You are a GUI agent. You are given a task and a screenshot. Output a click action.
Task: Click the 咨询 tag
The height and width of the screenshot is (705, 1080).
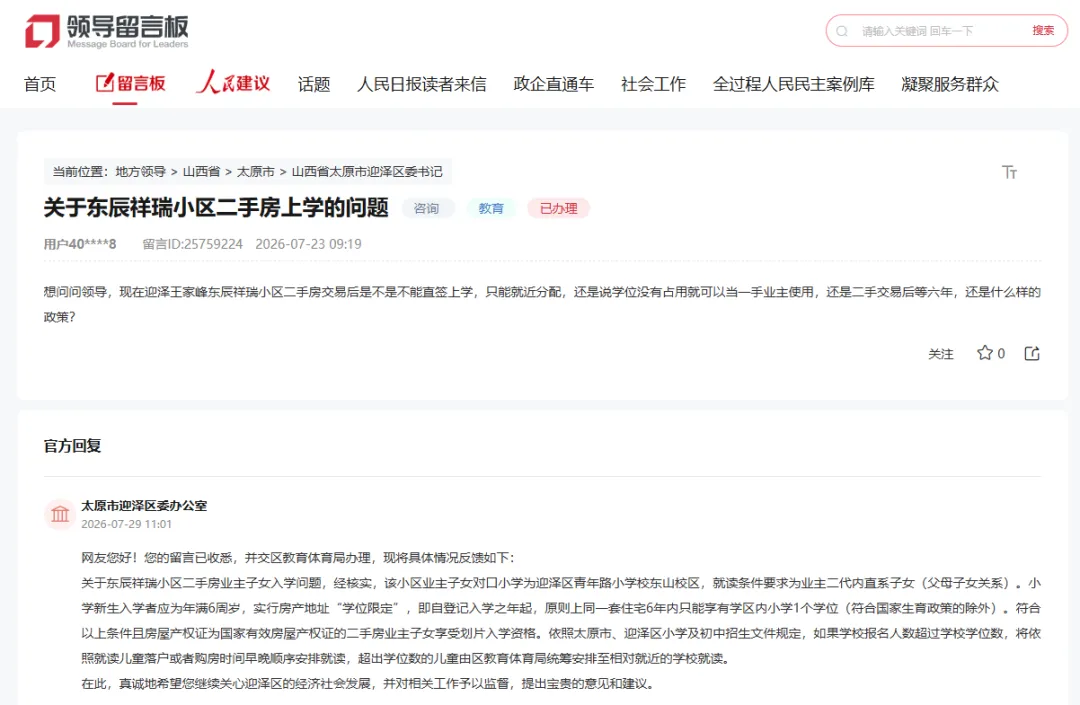point(427,208)
